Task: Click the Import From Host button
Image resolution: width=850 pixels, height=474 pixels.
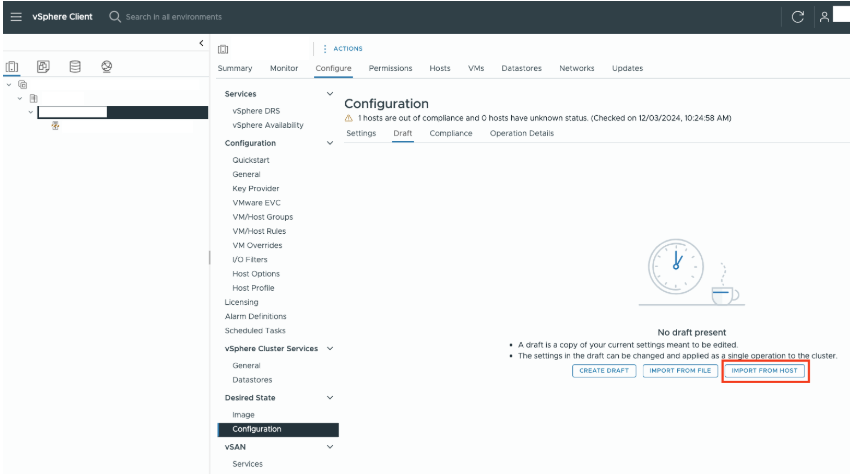Action: pos(764,370)
